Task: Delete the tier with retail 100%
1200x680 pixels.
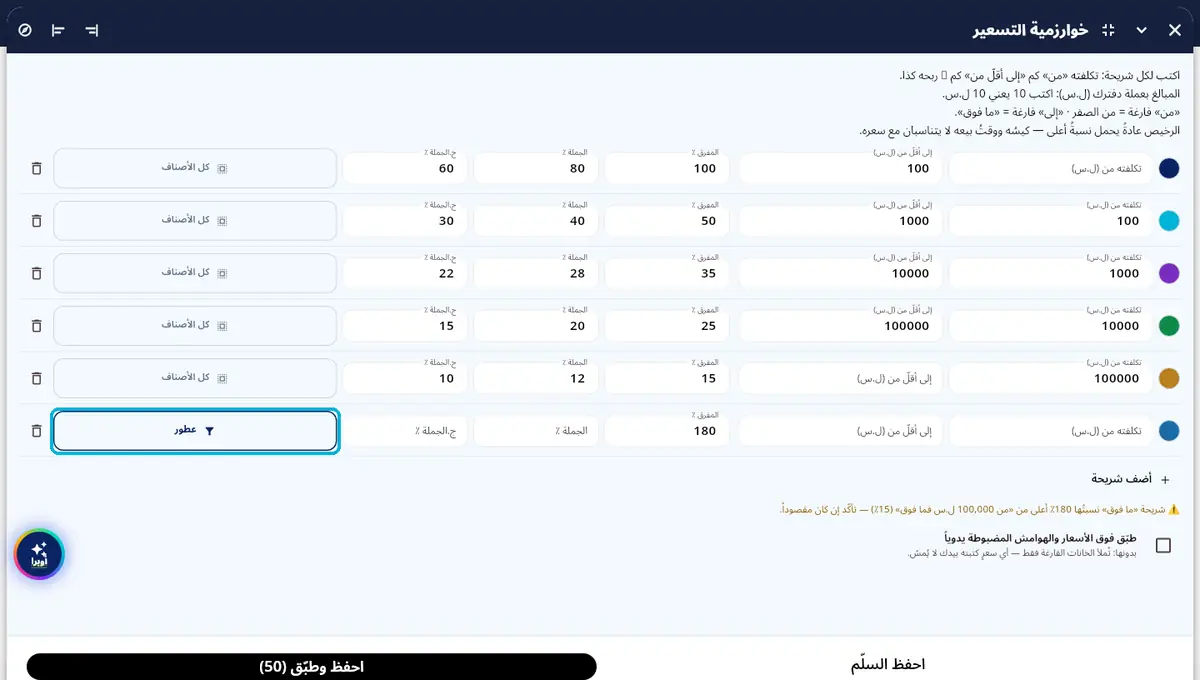Action: tap(37, 168)
